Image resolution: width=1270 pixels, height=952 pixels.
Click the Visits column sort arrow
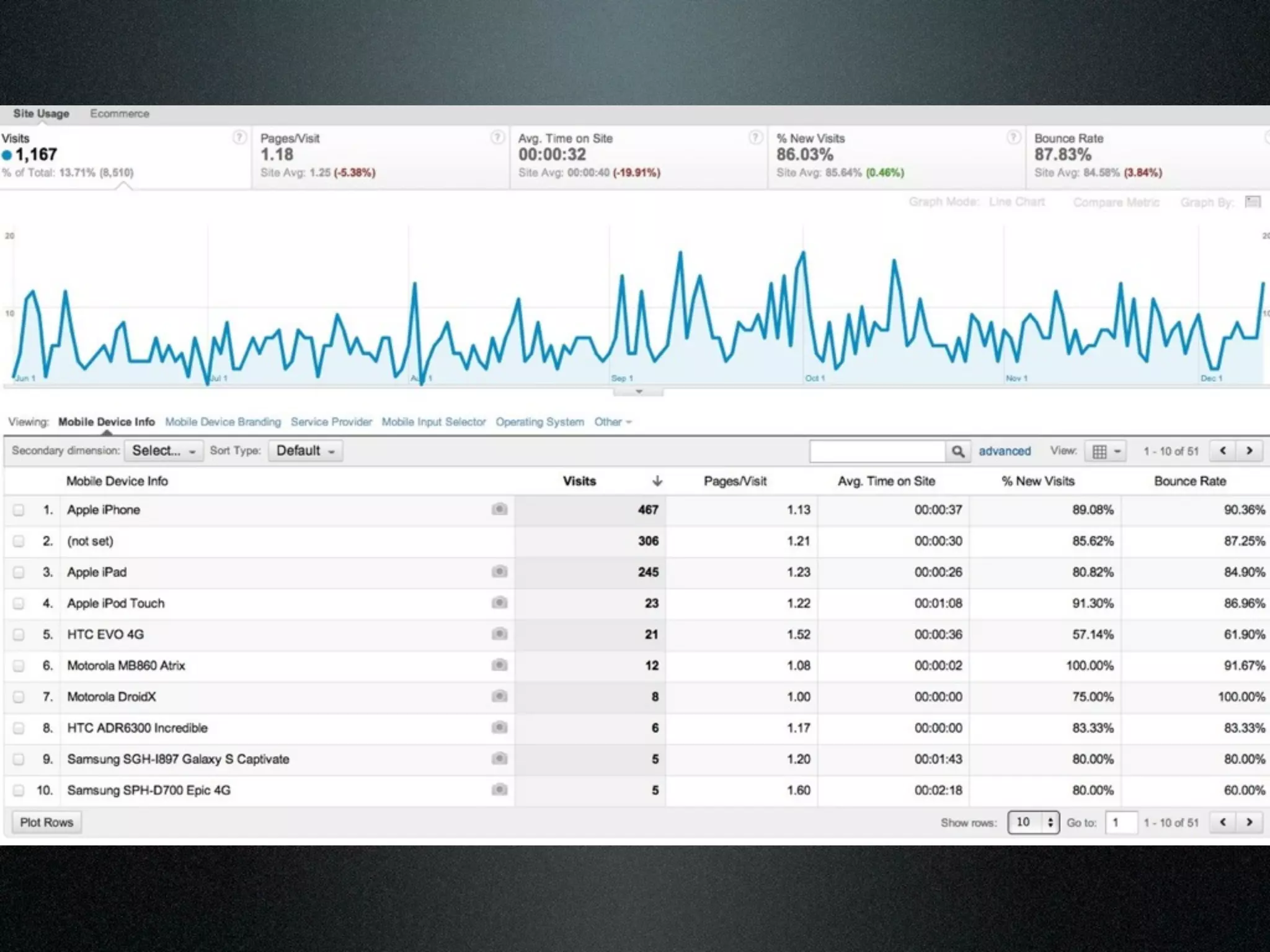click(657, 481)
